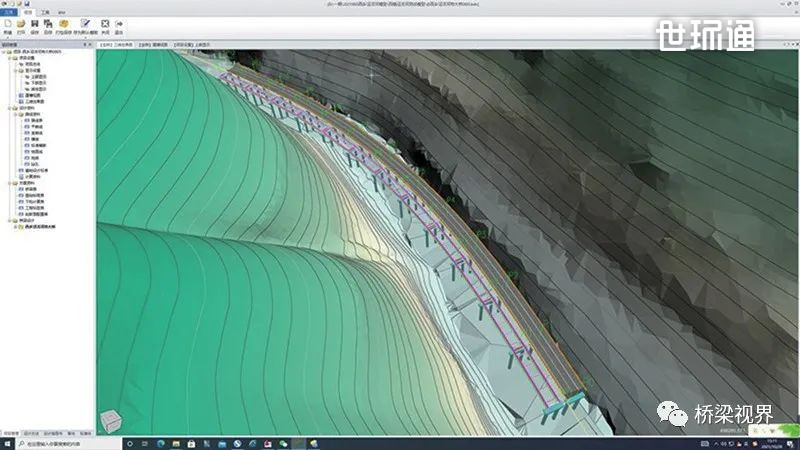Click the Save floppy disk icon
This screenshot has height=450, width=800.
pyautogui.click(x=36, y=23)
